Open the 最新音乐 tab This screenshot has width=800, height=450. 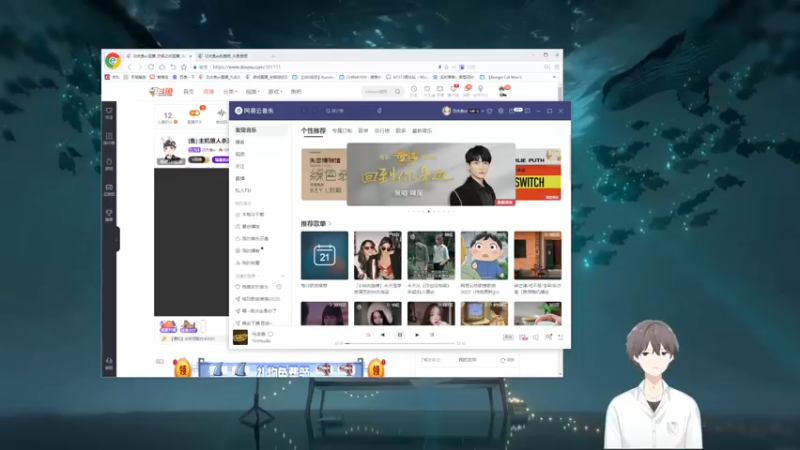point(422,131)
